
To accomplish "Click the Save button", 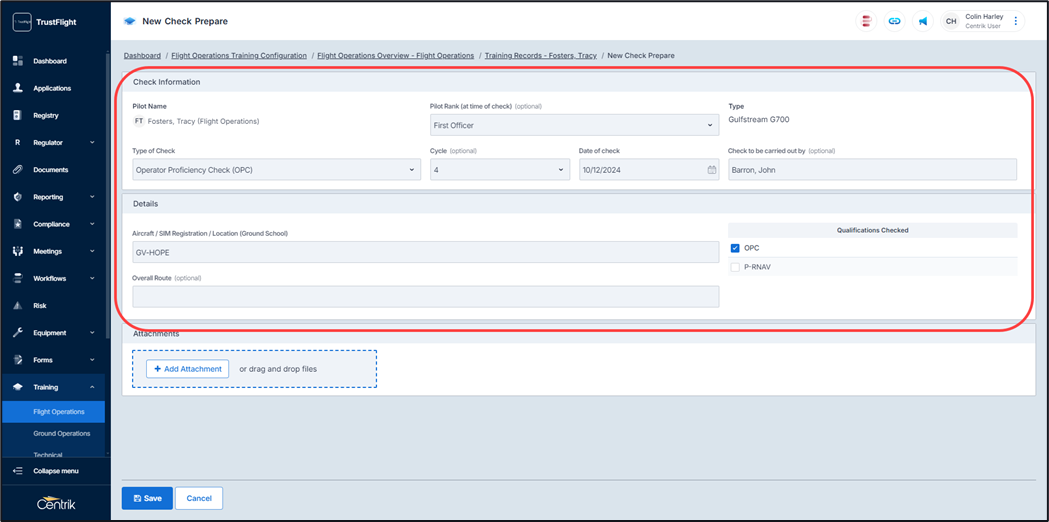I will (147, 498).
